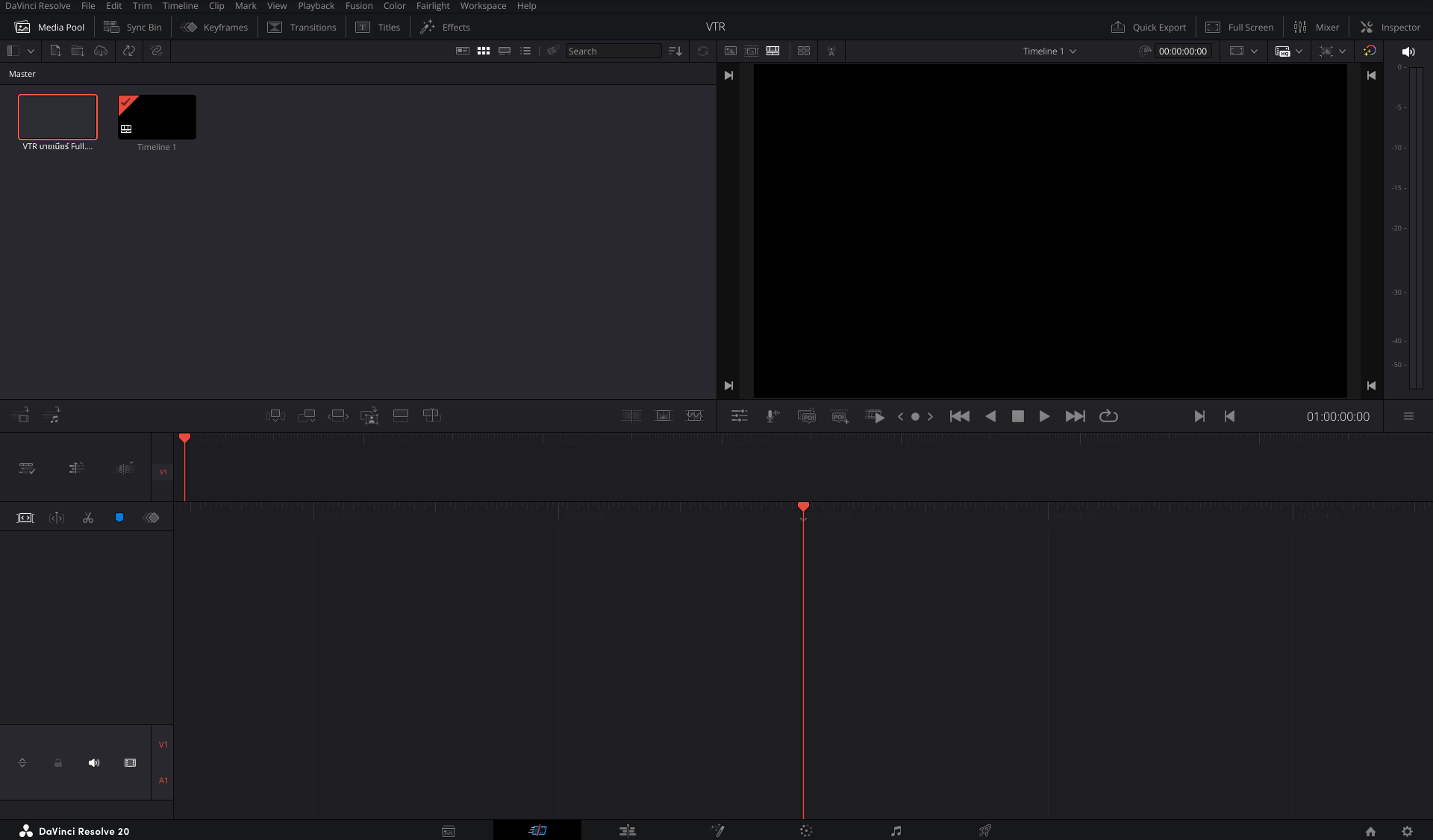Open the Inspector panel

pos(1390,27)
